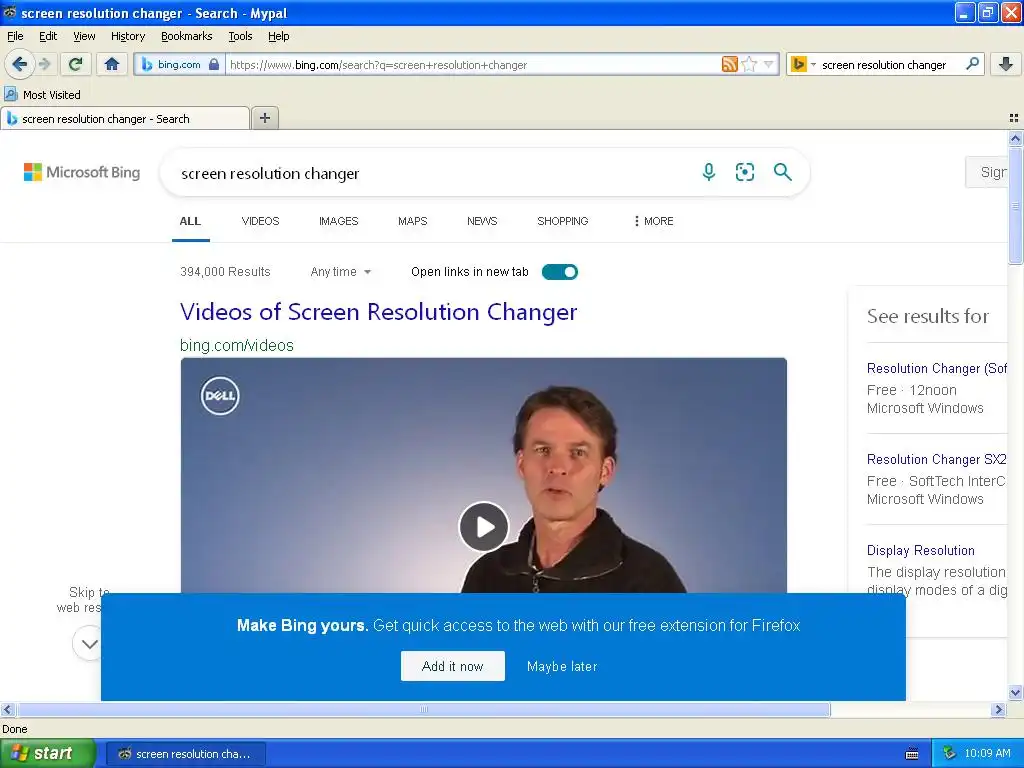Click the Bing search magnifier icon
The width and height of the screenshot is (1024, 768).
coord(782,172)
